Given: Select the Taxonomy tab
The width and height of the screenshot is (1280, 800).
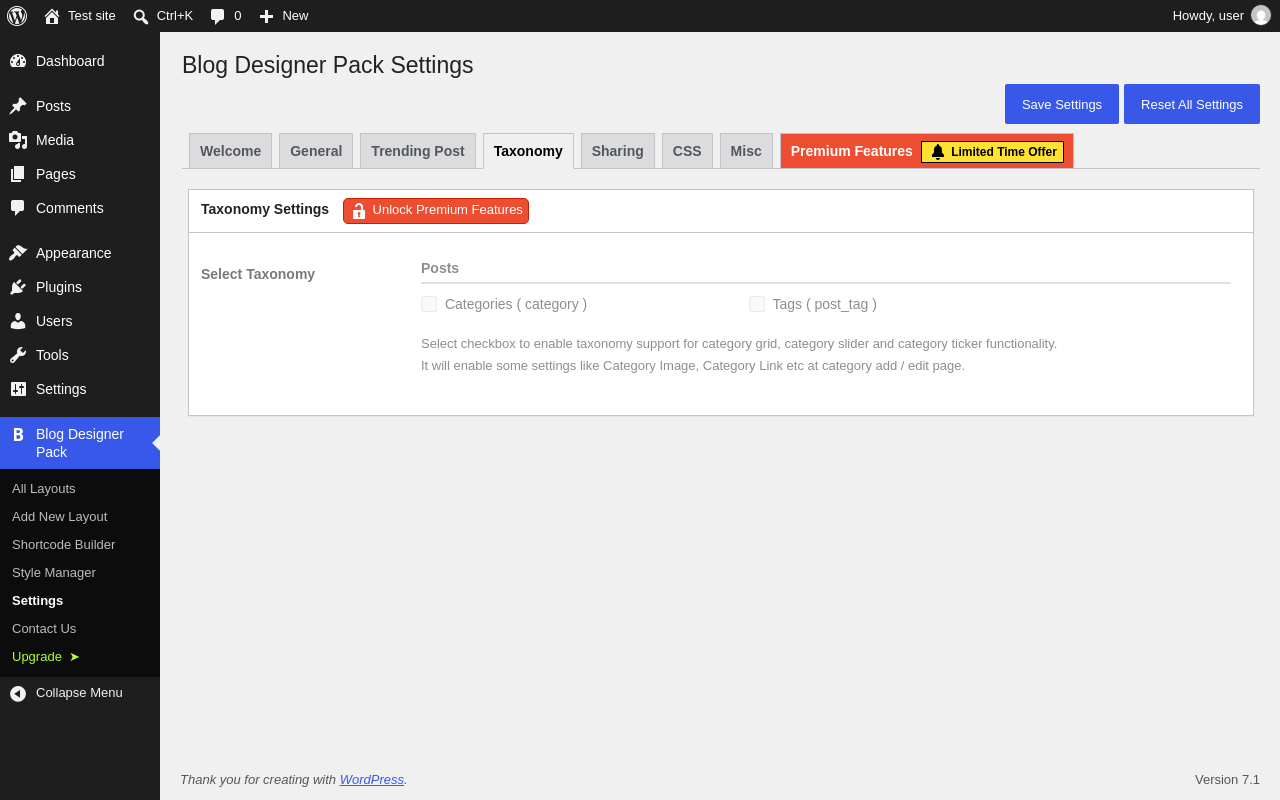Looking at the screenshot, I should click(x=528, y=151).
